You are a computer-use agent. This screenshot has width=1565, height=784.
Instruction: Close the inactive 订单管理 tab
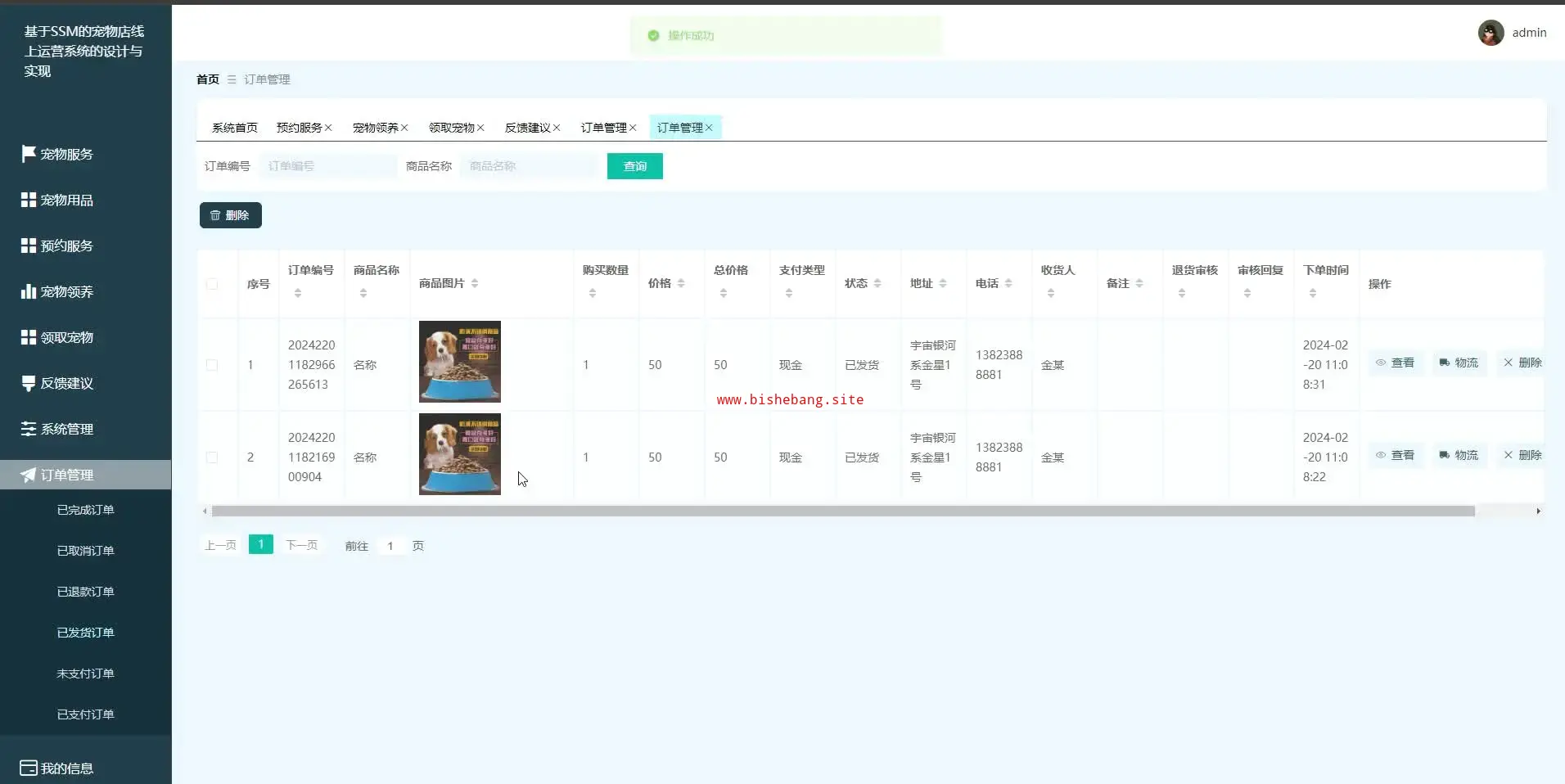click(633, 128)
